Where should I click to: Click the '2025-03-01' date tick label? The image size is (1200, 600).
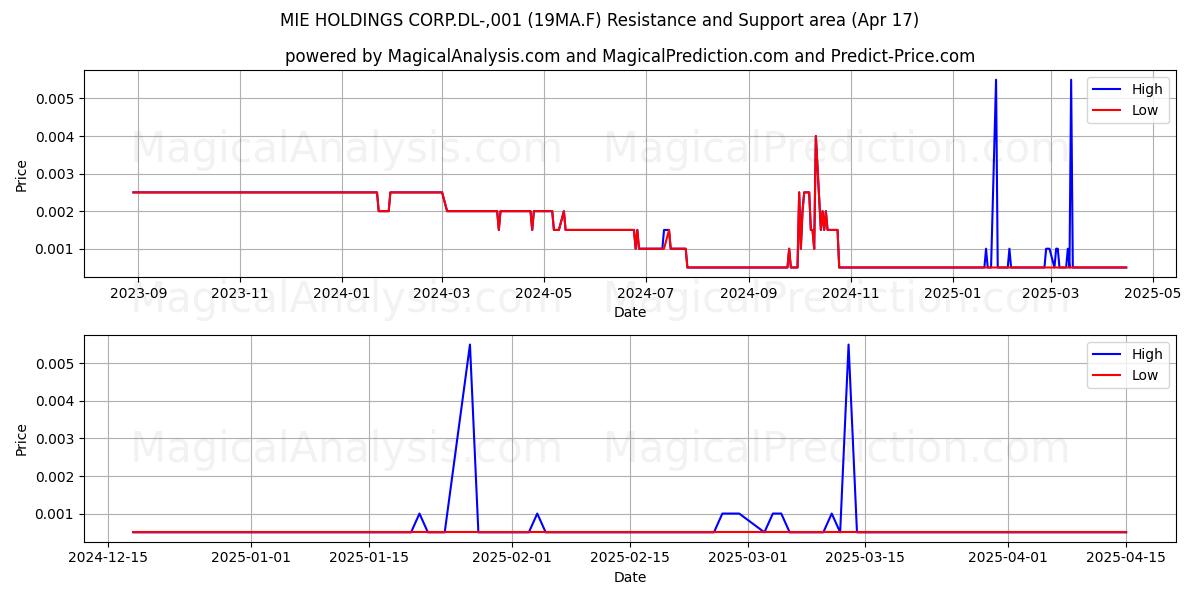click(748, 559)
